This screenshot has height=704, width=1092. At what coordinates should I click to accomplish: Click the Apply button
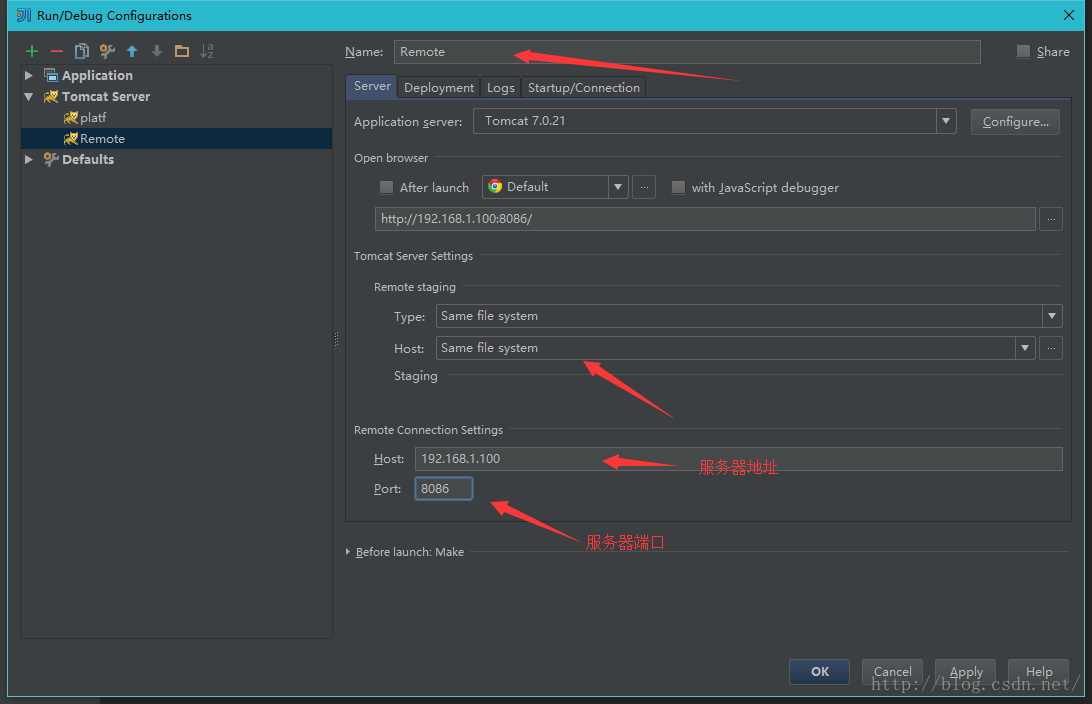[x=965, y=671]
